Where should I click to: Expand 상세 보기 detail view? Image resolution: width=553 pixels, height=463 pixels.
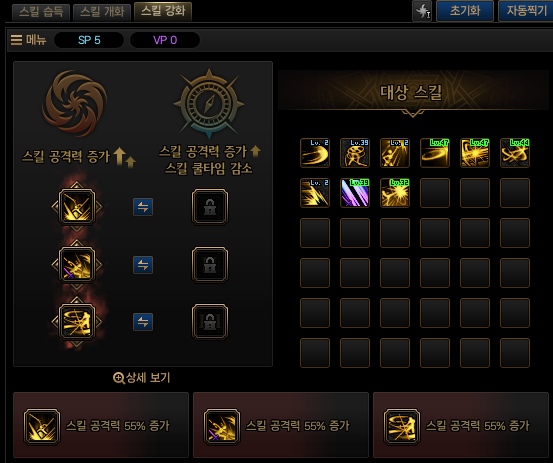[142, 378]
